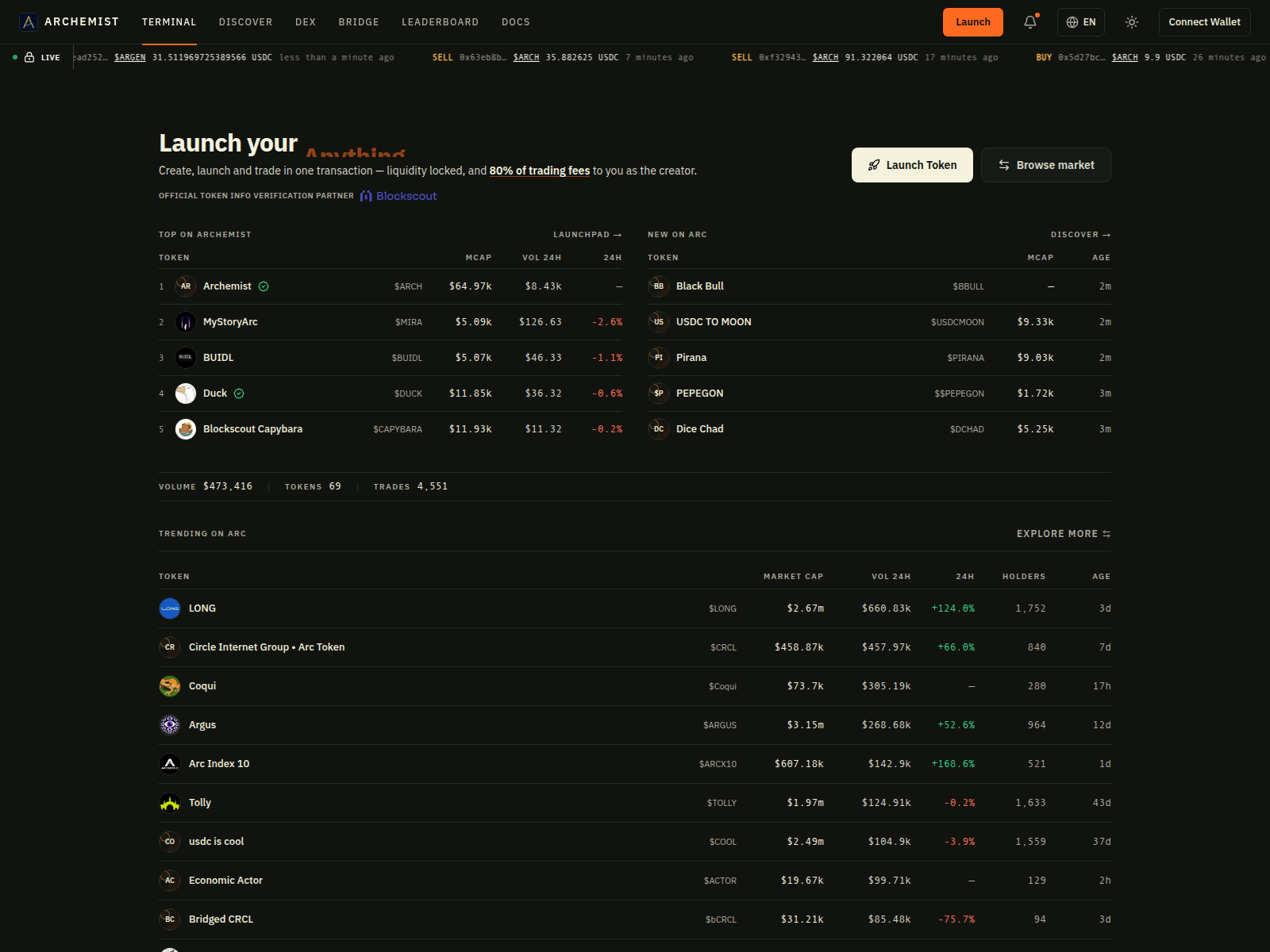Click the $CAPYBARA ticker symbol
1270x952 pixels.
pos(398,429)
